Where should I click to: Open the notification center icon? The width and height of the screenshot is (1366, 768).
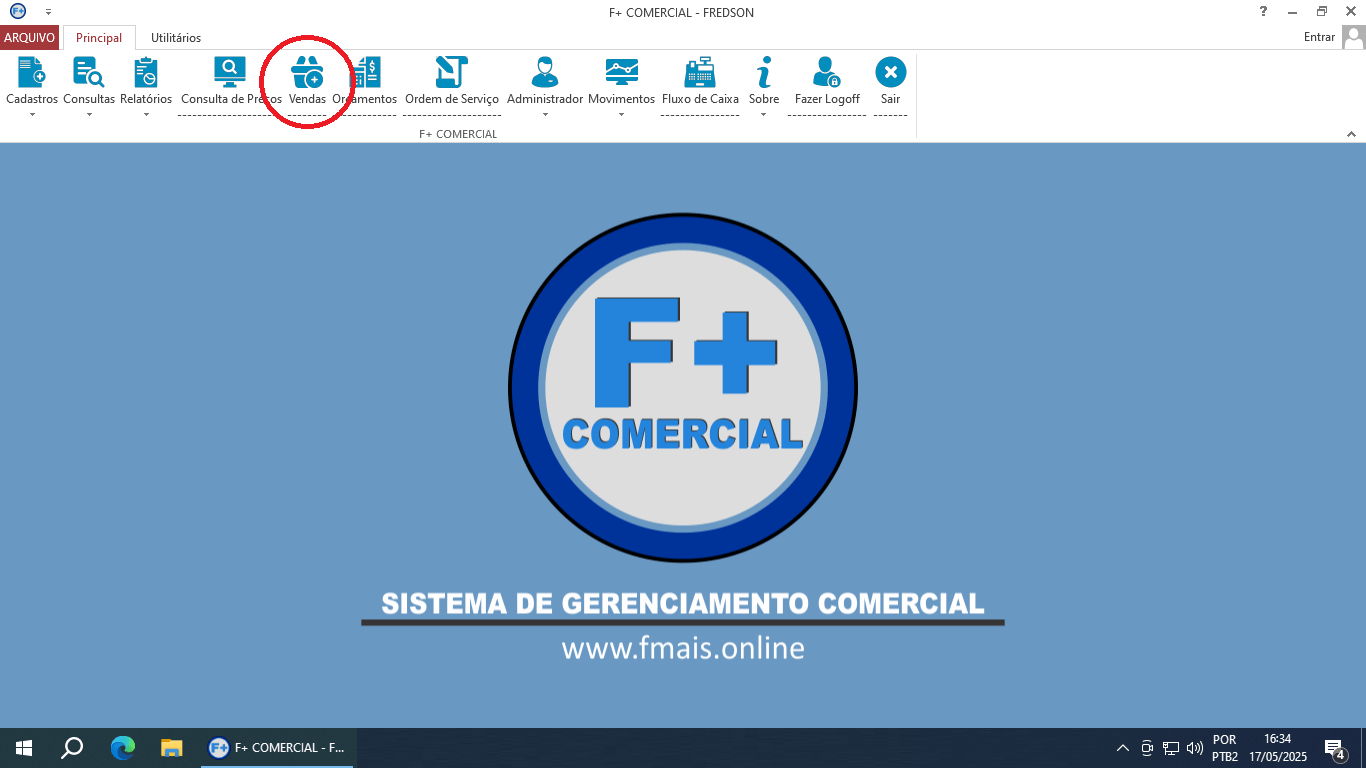[1334, 748]
